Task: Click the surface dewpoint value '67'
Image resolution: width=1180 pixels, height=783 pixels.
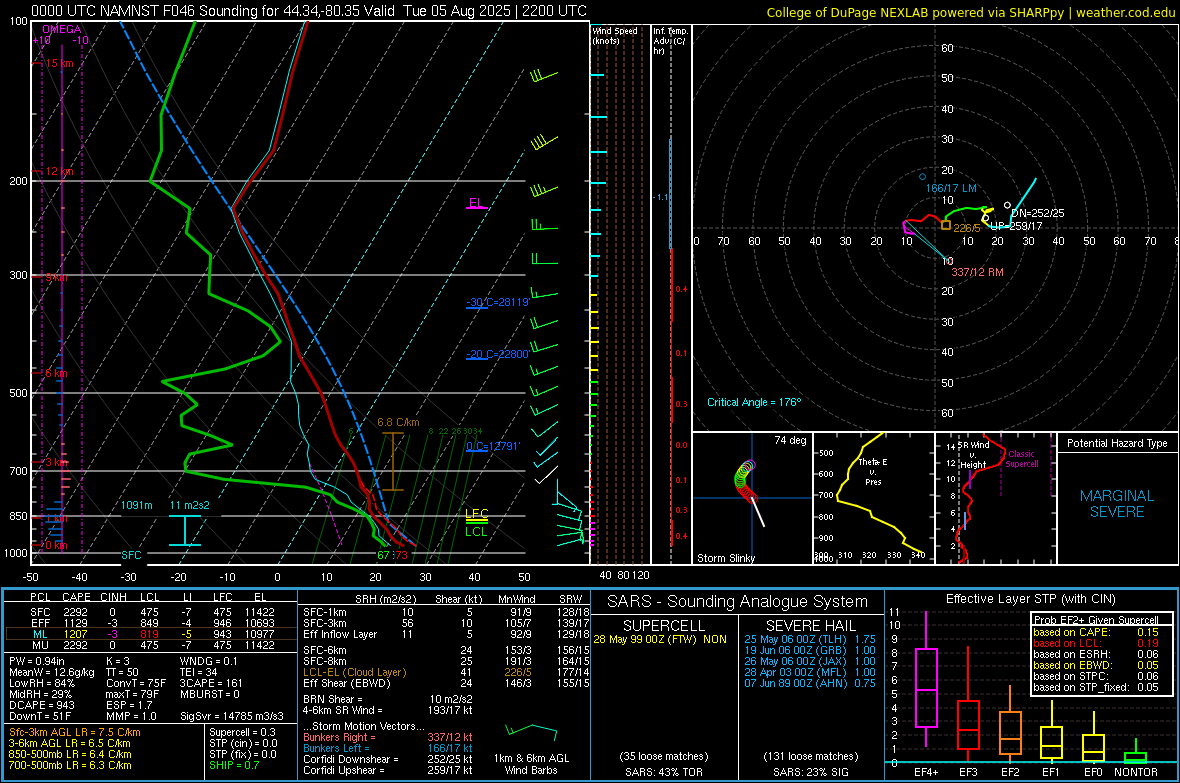Action: click(383, 555)
